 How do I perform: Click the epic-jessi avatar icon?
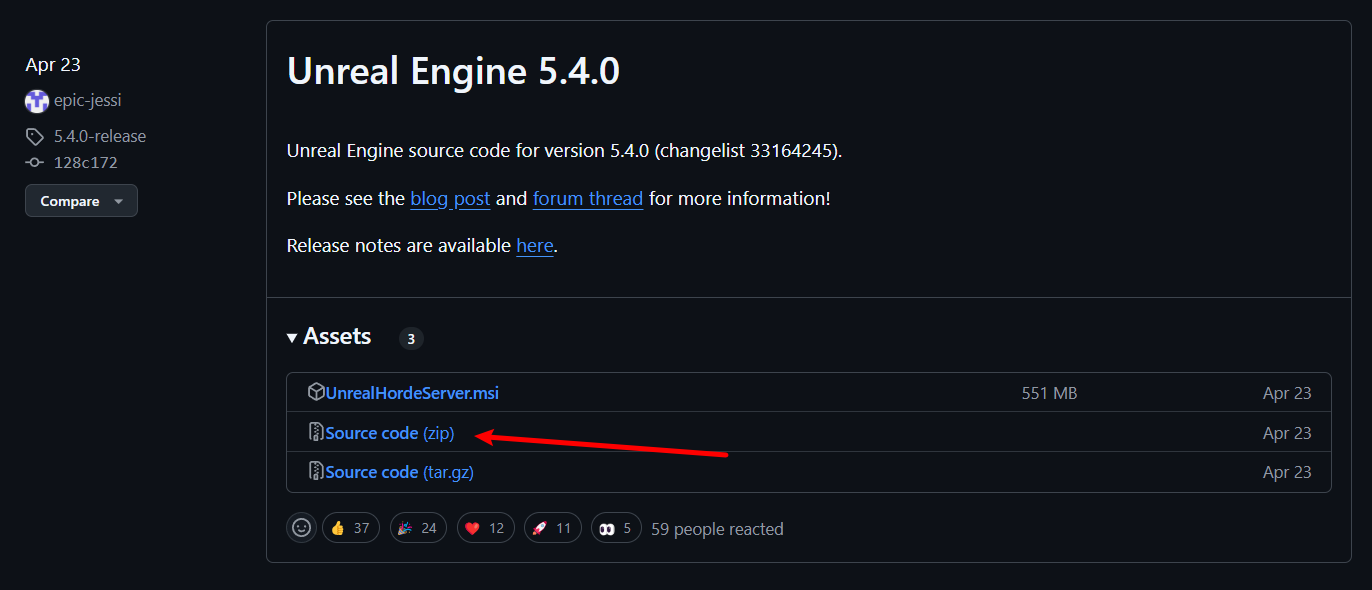(37, 101)
